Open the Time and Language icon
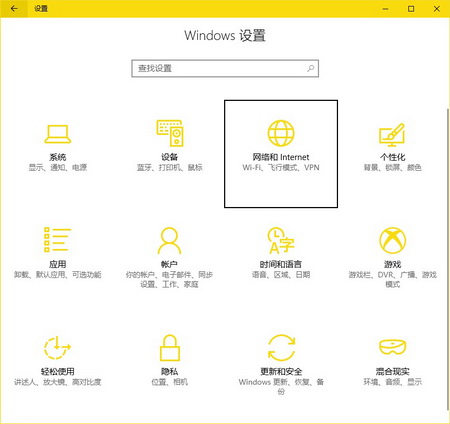This screenshot has height=424, width=450. click(x=281, y=240)
